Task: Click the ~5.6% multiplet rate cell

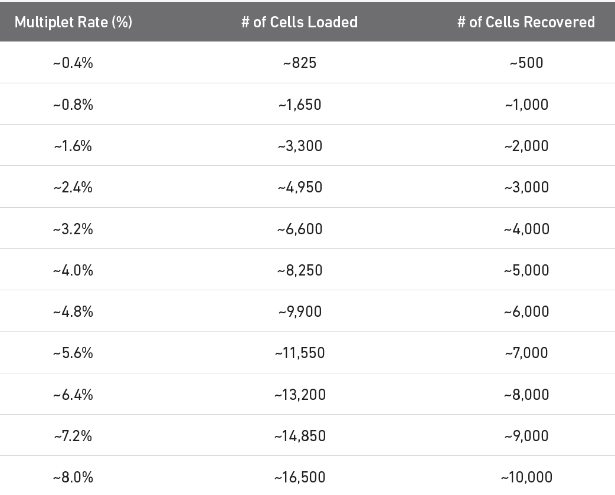Action: pyautogui.click(x=71, y=353)
